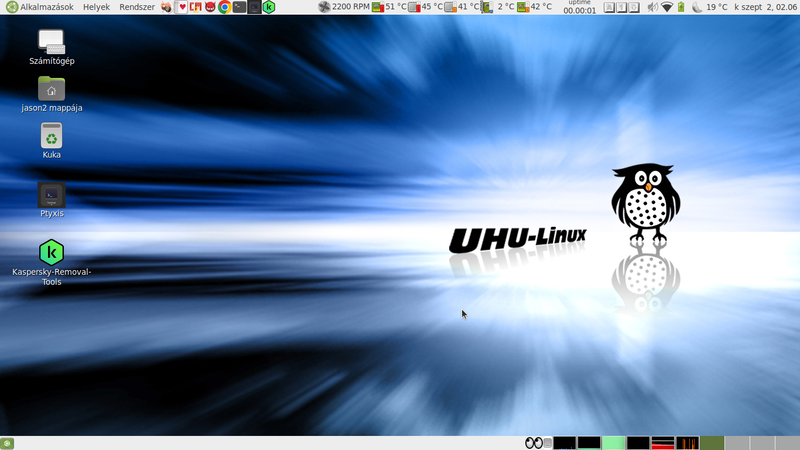The image size is (800, 450).
Task: Open the red load monitor graph
Action: (x=662, y=443)
